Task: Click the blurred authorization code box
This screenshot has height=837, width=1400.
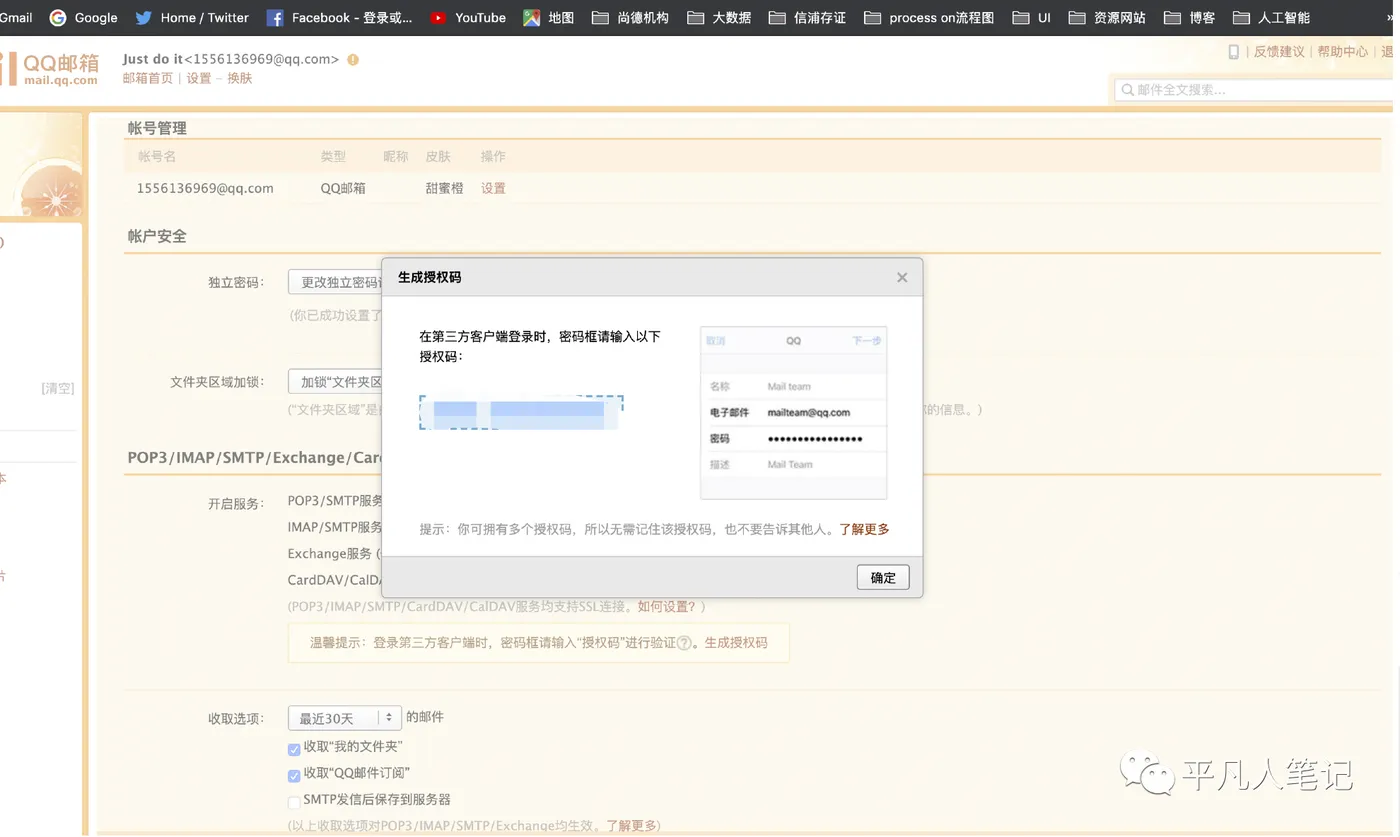Action: point(521,412)
